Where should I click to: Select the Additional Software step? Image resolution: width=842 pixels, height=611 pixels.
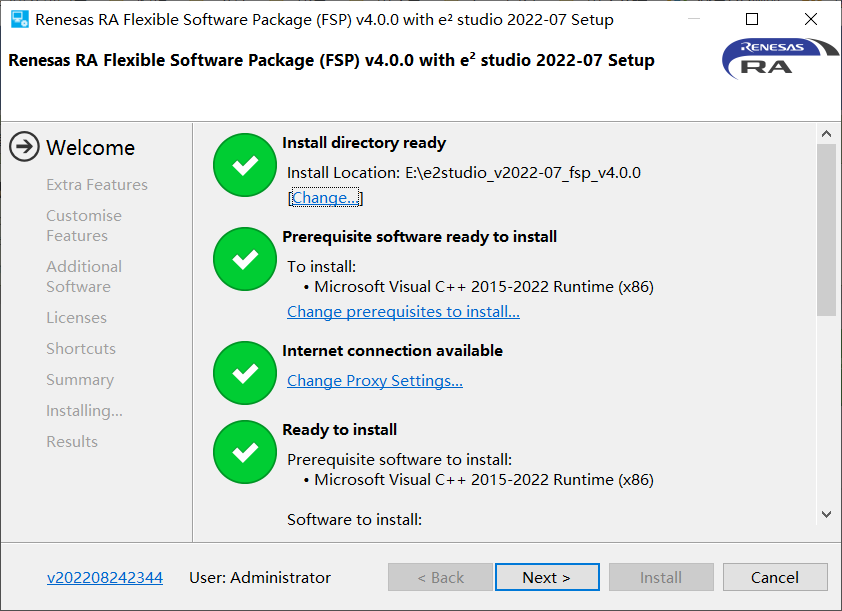tap(84, 277)
